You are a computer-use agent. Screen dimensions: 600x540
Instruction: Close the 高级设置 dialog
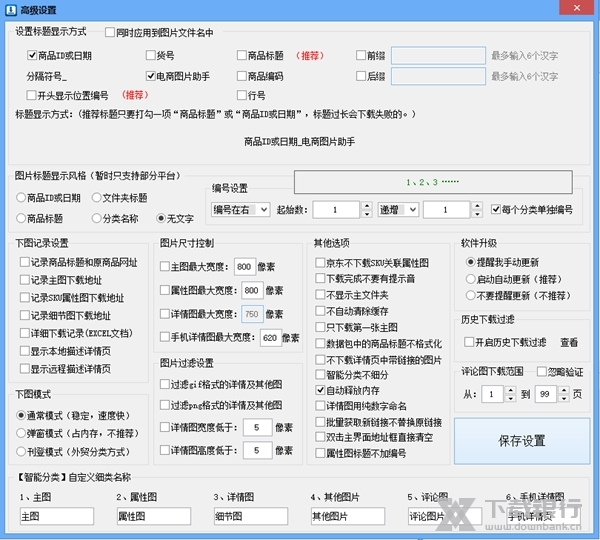point(577,8)
